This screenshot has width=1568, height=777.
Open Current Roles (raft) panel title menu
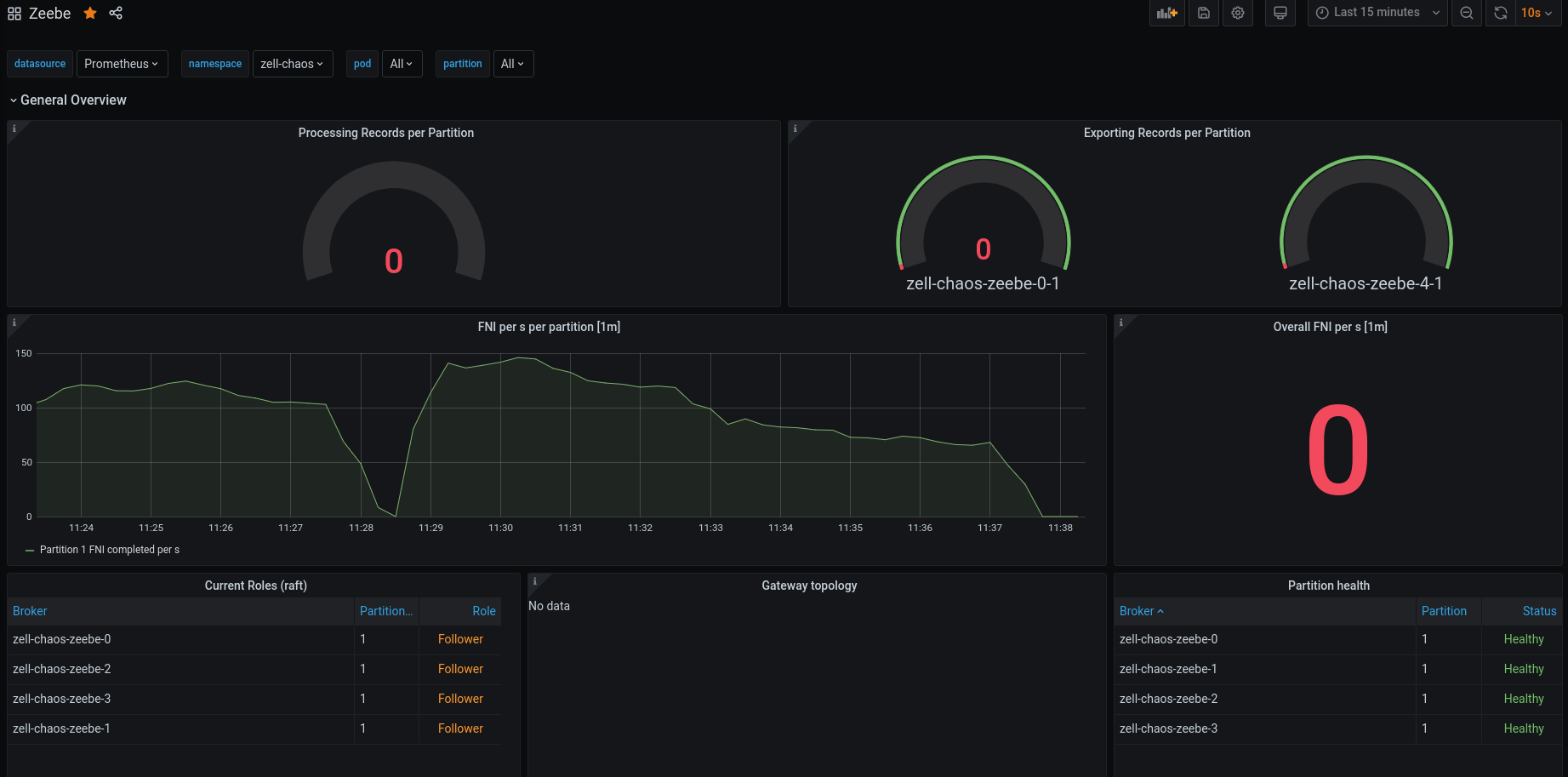coord(256,586)
